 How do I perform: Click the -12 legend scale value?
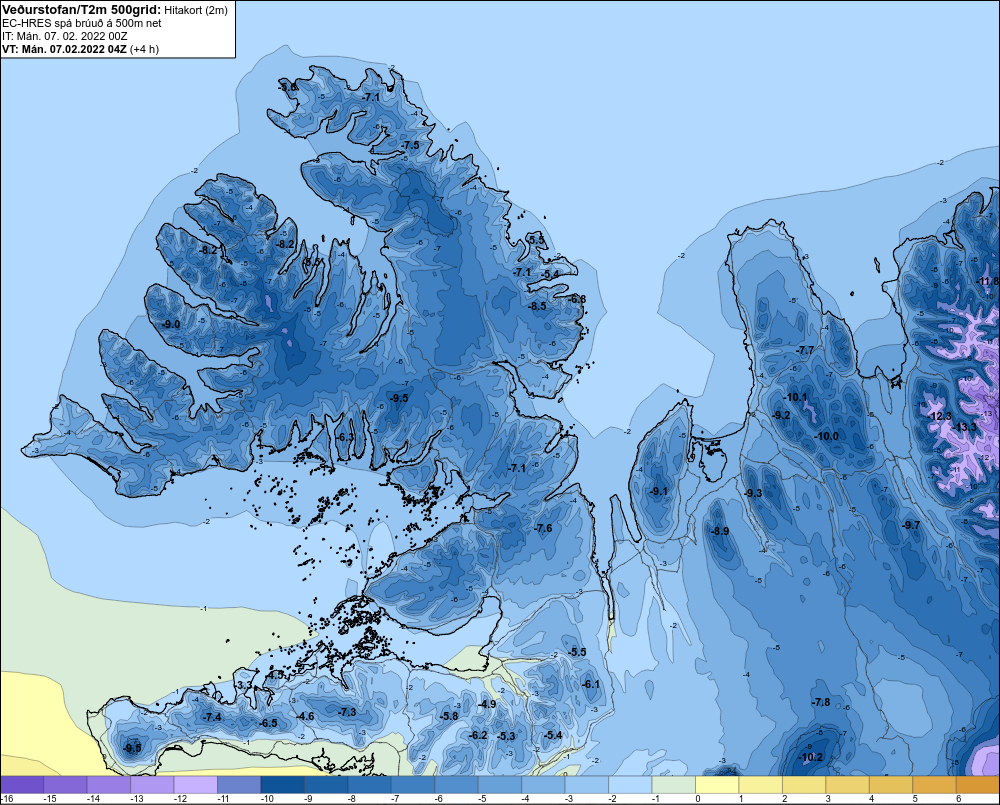click(180, 799)
